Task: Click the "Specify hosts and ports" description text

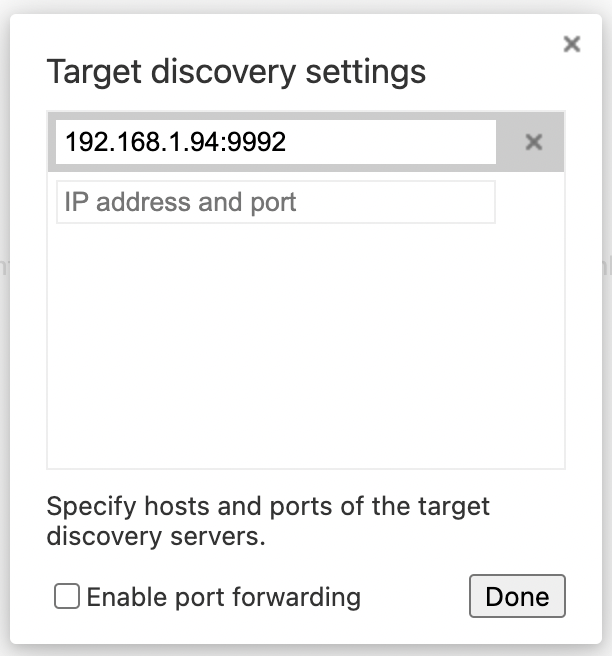Action: (x=268, y=505)
